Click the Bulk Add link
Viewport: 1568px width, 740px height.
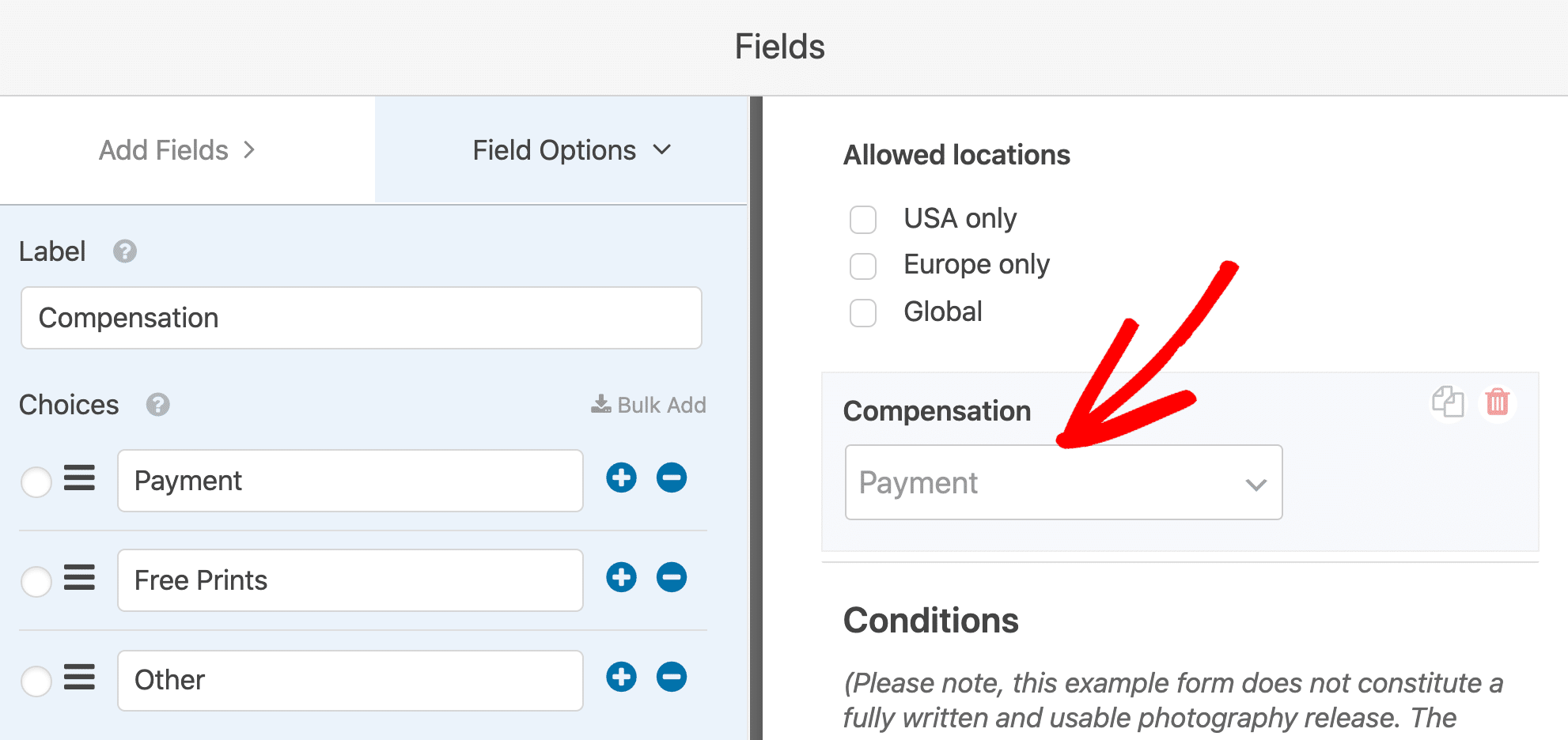tap(649, 405)
